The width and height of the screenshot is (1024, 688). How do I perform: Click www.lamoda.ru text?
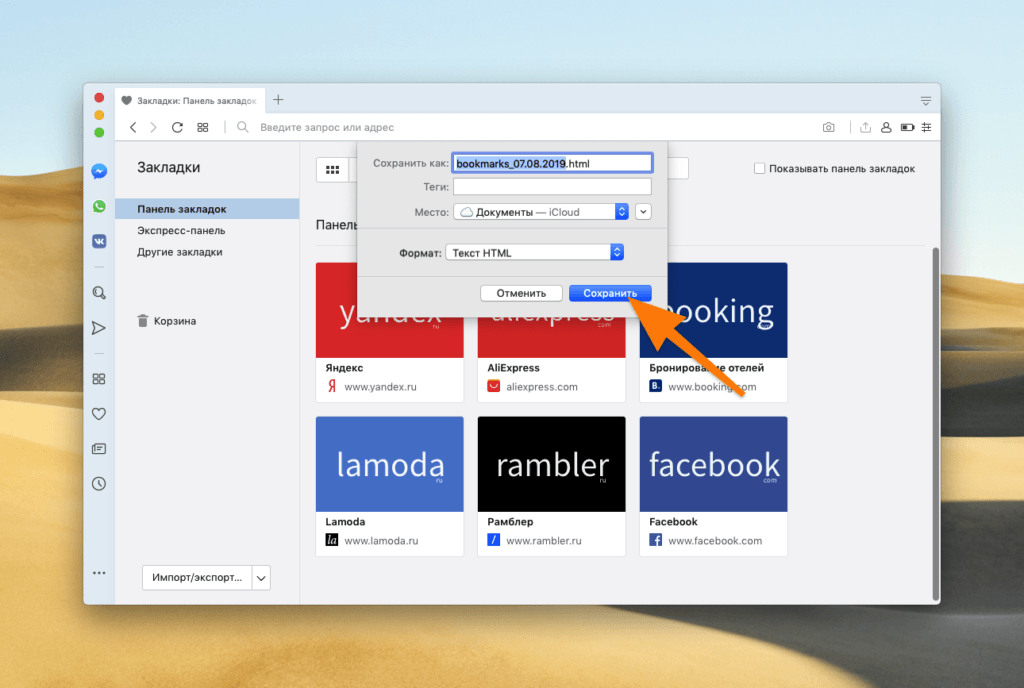381,540
